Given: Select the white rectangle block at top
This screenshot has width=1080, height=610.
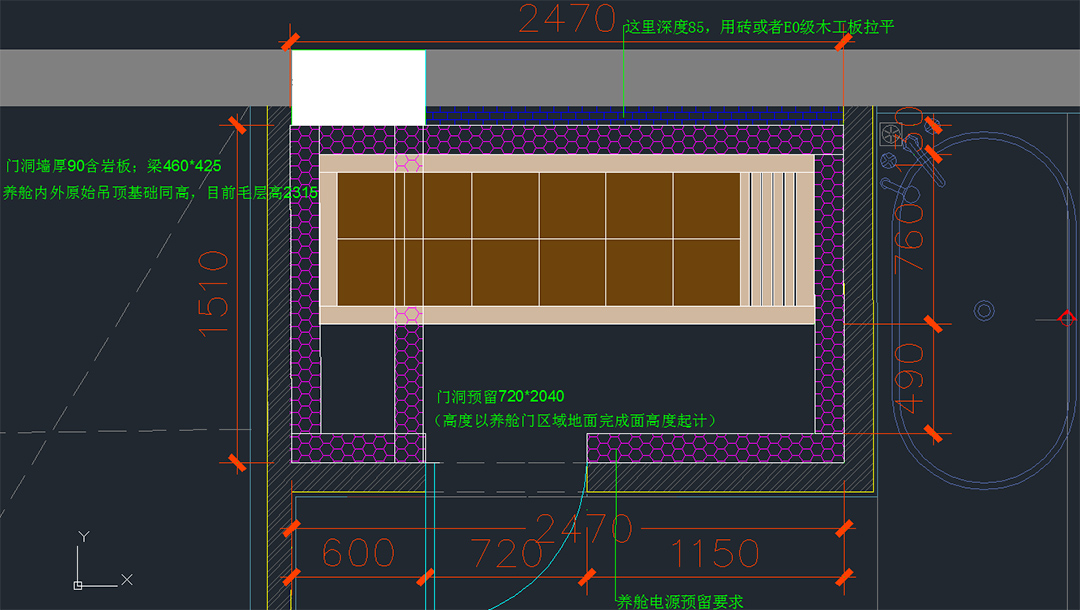Looking at the screenshot, I should [358, 87].
